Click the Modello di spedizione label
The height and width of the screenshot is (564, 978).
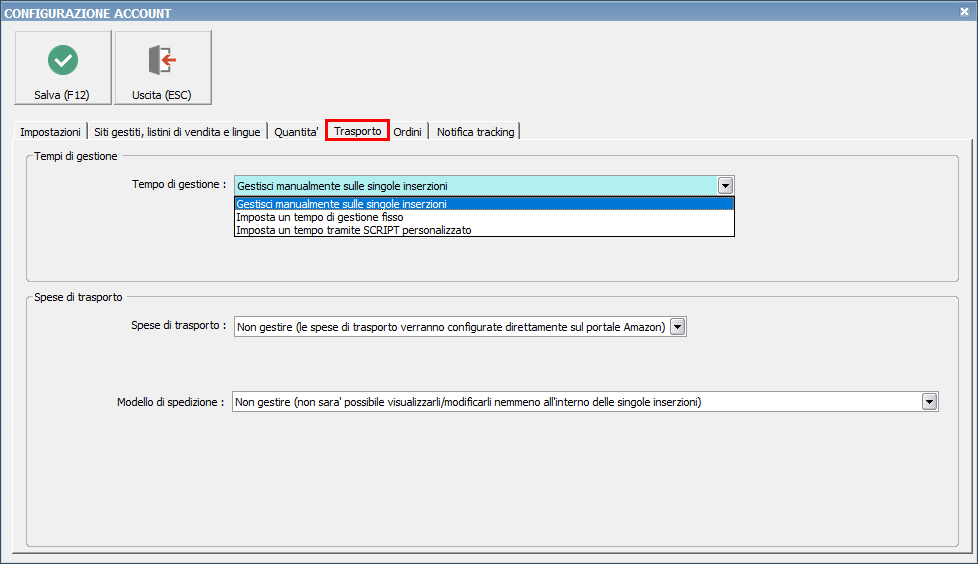pos(171,402)
